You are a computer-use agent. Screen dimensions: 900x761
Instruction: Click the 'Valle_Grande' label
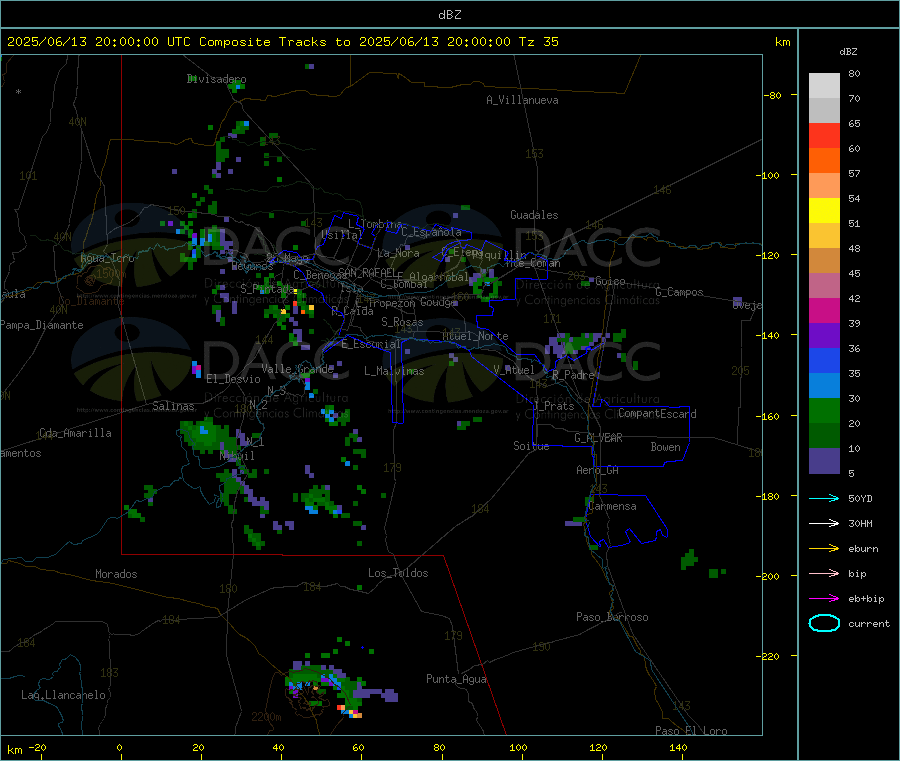pos(297,368)
